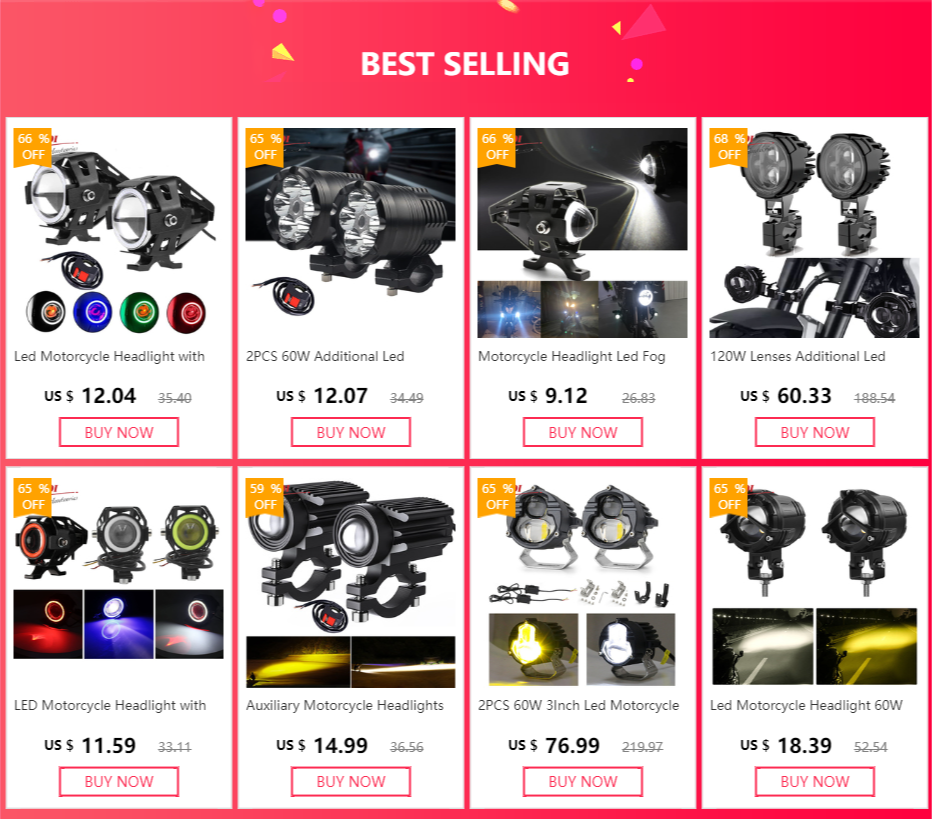
Task: Click BUY NOW for the US $18.39 headlight
Action: click(x=815, y=782)
